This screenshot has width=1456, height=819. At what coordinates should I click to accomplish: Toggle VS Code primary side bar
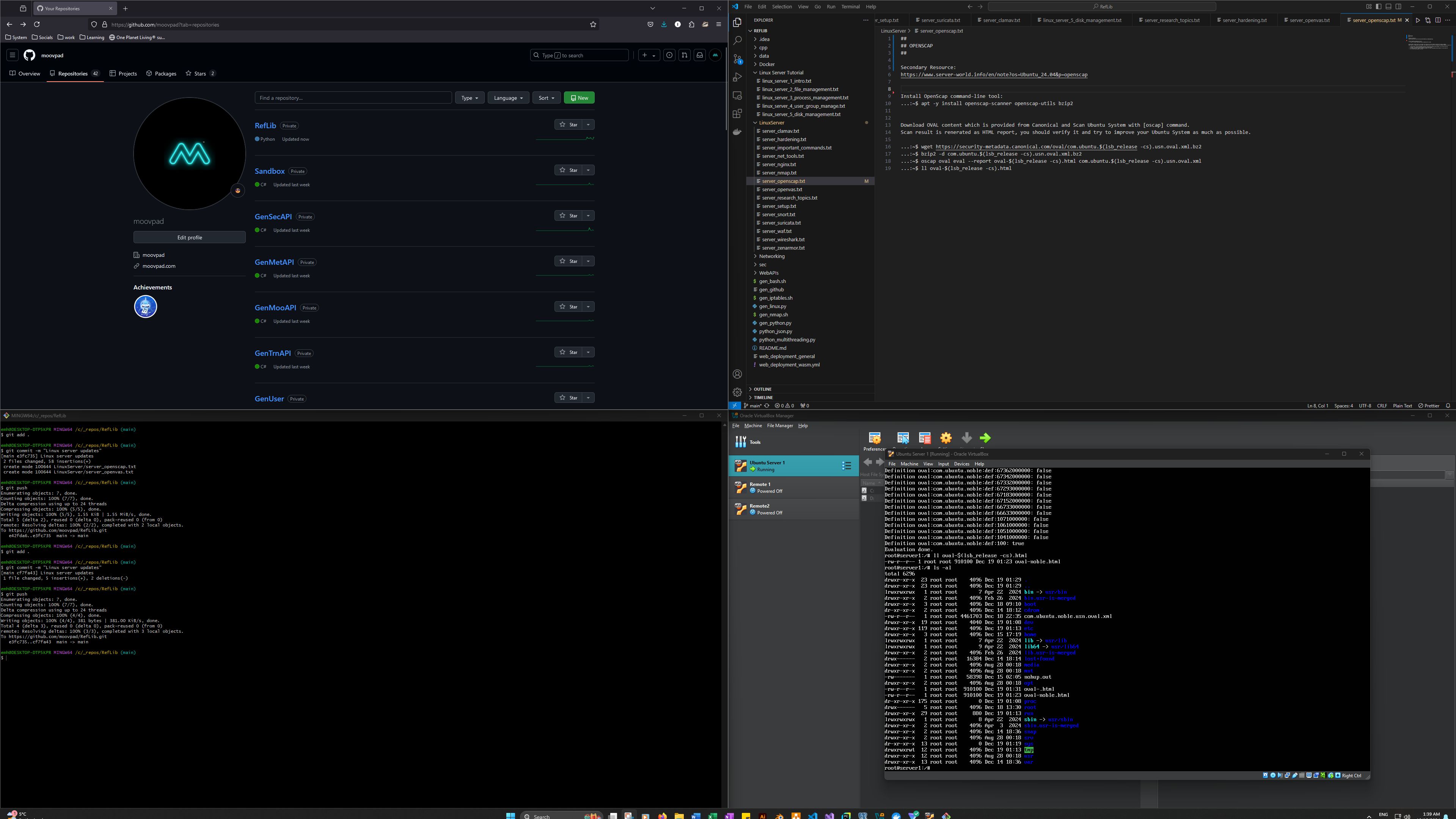(1379, 7)
